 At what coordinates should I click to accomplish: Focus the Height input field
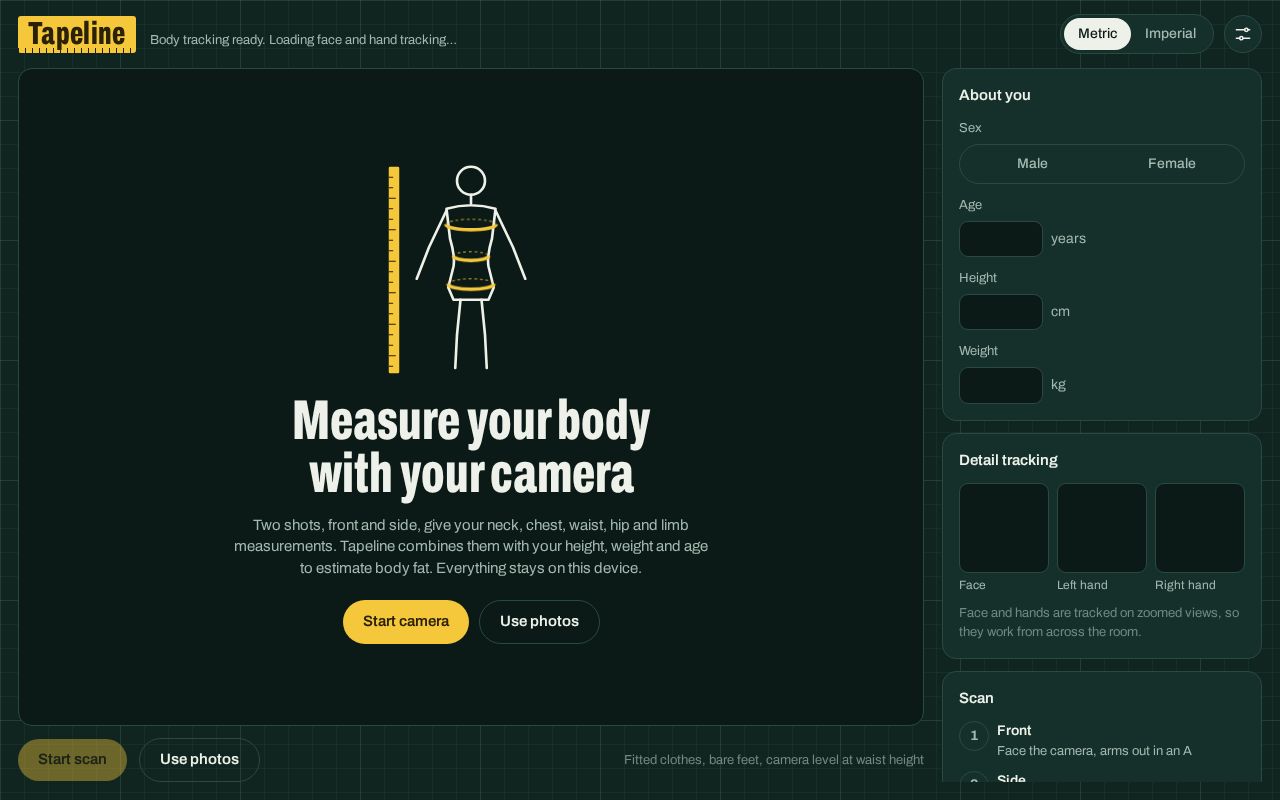[x=1001, y=312]
